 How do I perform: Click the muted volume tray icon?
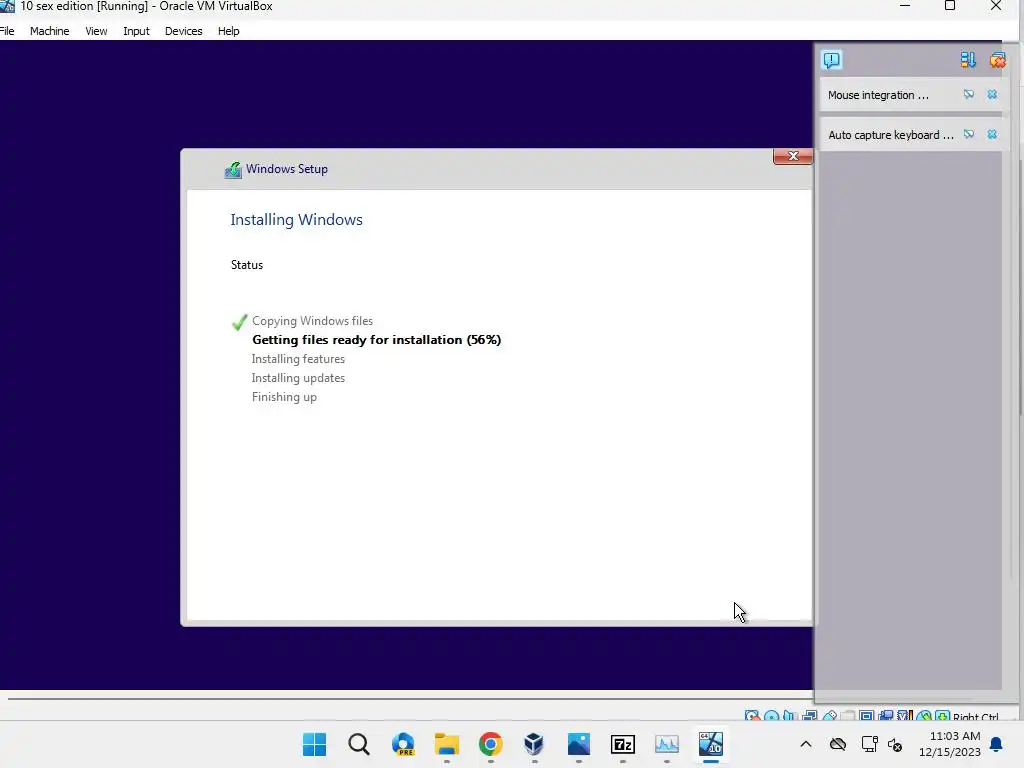point(895,744)
